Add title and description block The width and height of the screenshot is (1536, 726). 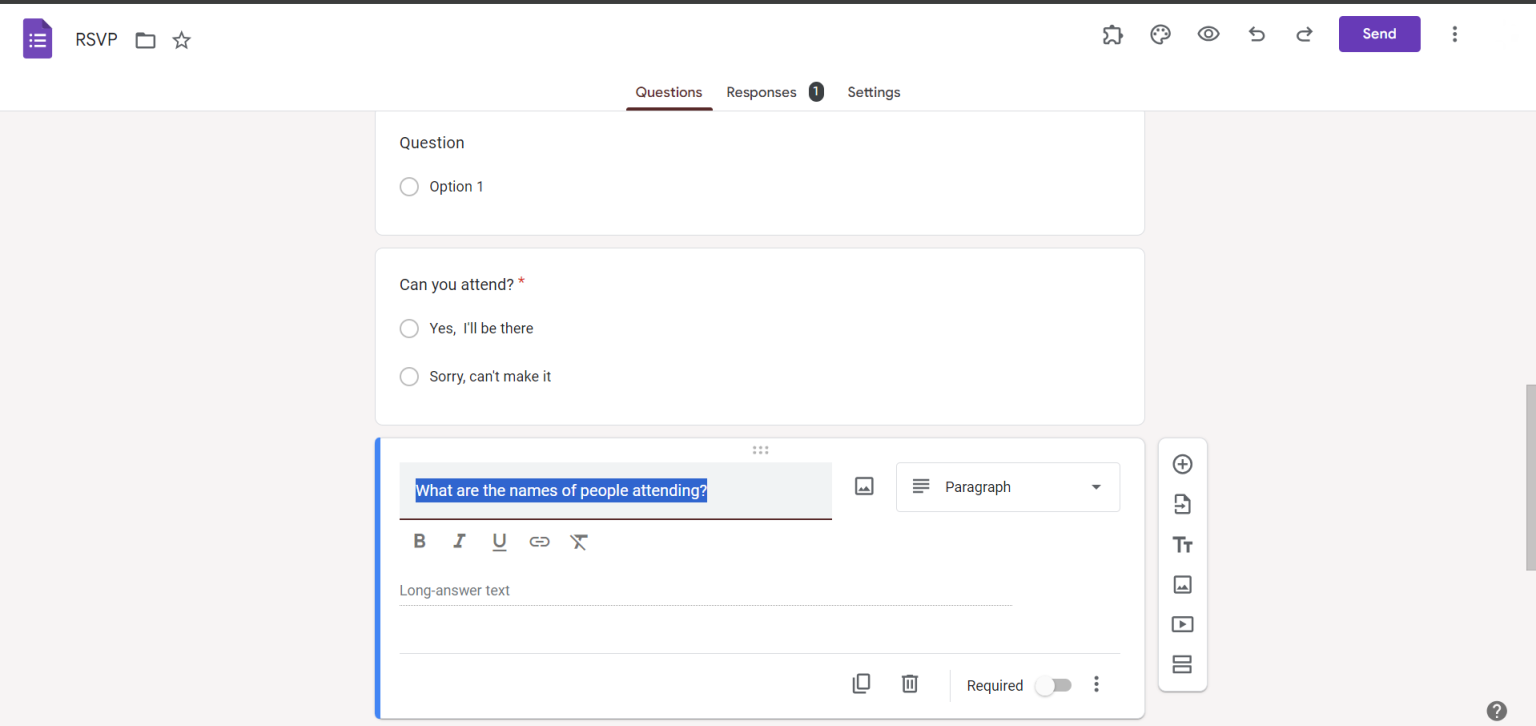(x=1182, y=545)
